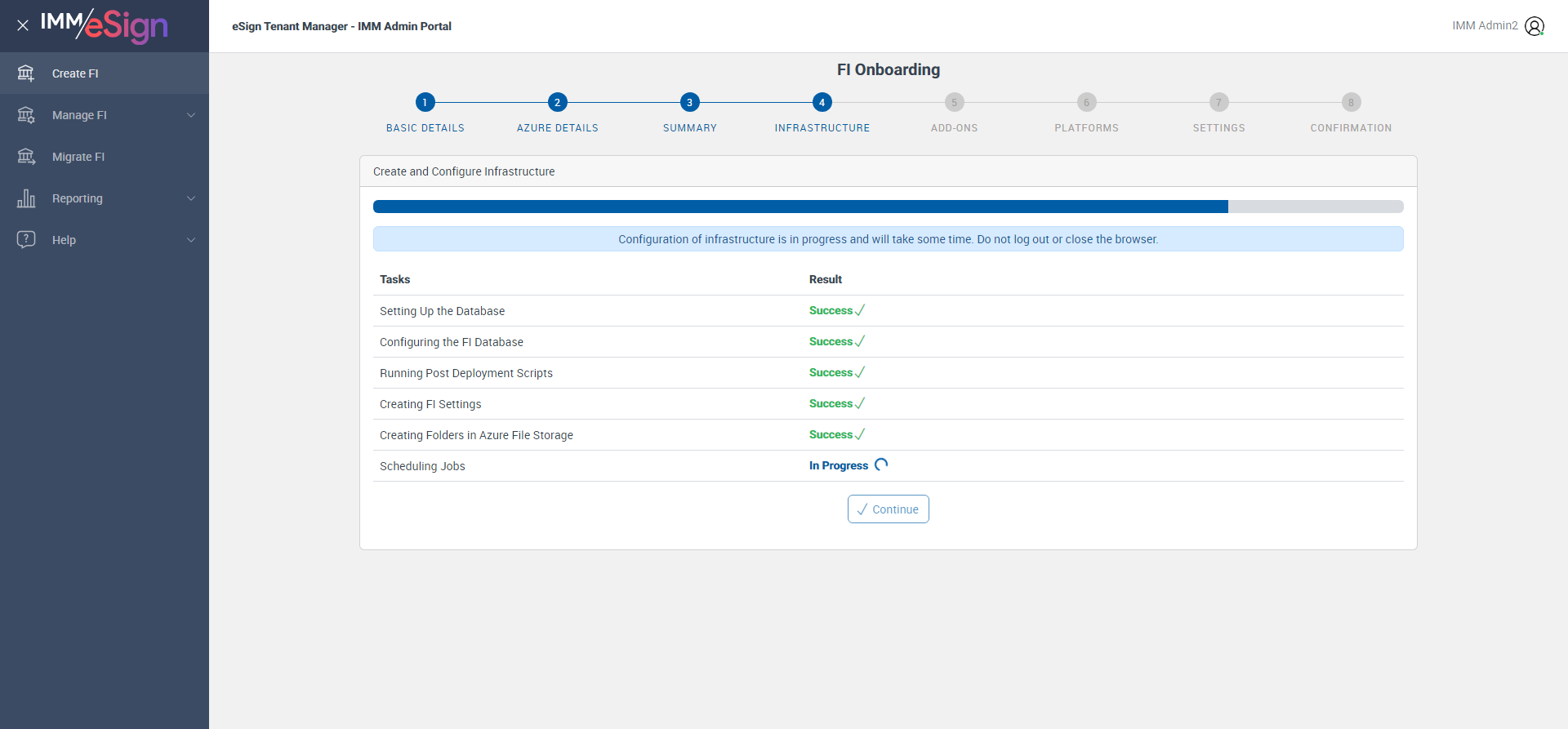The width and height of the screenshot is (1568, 729).
Task: Click the Manage FI gear-bank icon
Action: (26, 115)
